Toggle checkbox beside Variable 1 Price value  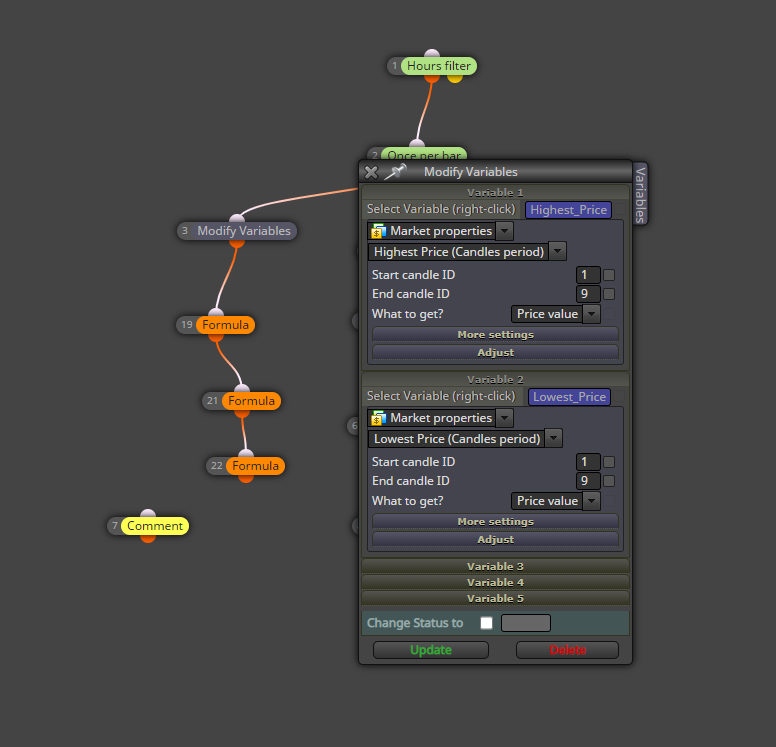tap(609, 314)
